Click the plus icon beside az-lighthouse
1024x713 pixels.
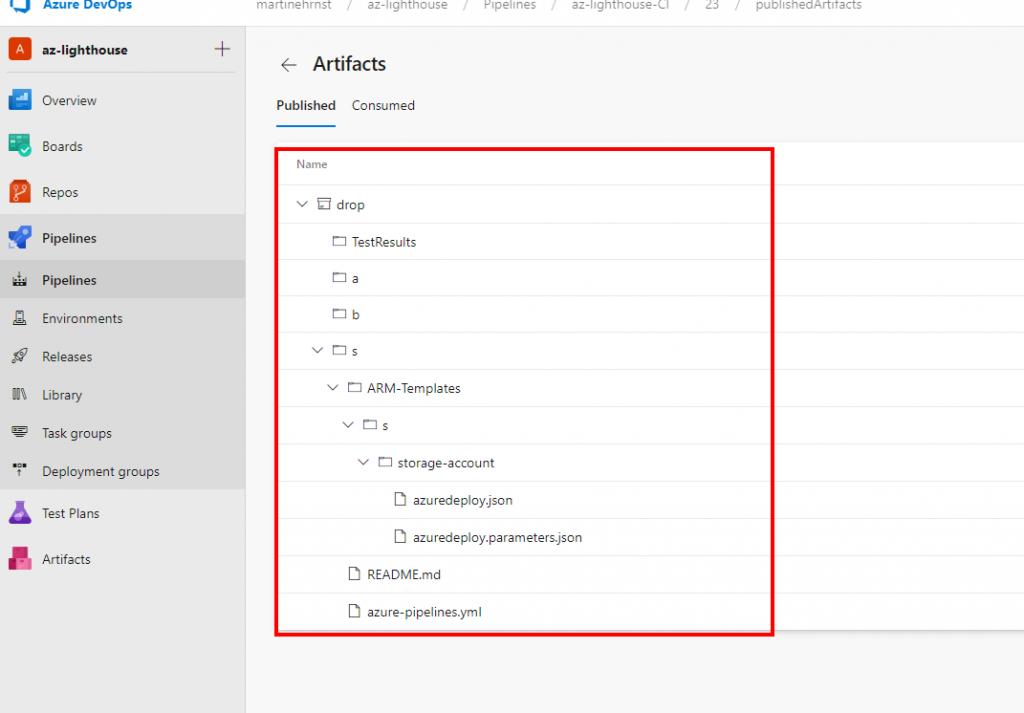pyautogui.click(x=222, y=49)
